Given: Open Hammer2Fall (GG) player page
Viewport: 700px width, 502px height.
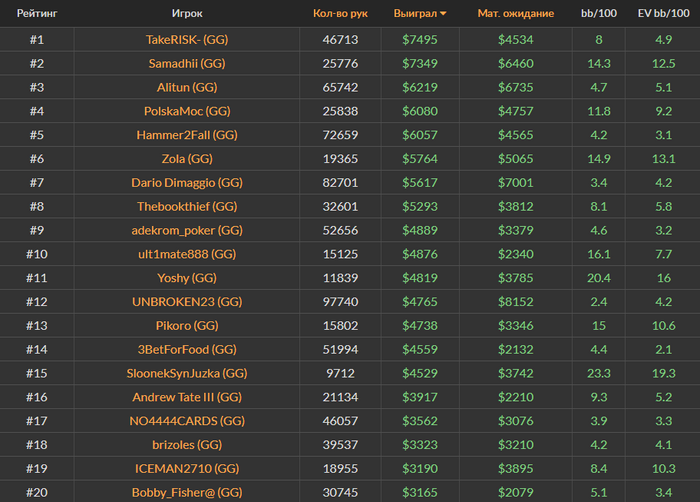Looking at the screenshot, I should click(187, 135).
